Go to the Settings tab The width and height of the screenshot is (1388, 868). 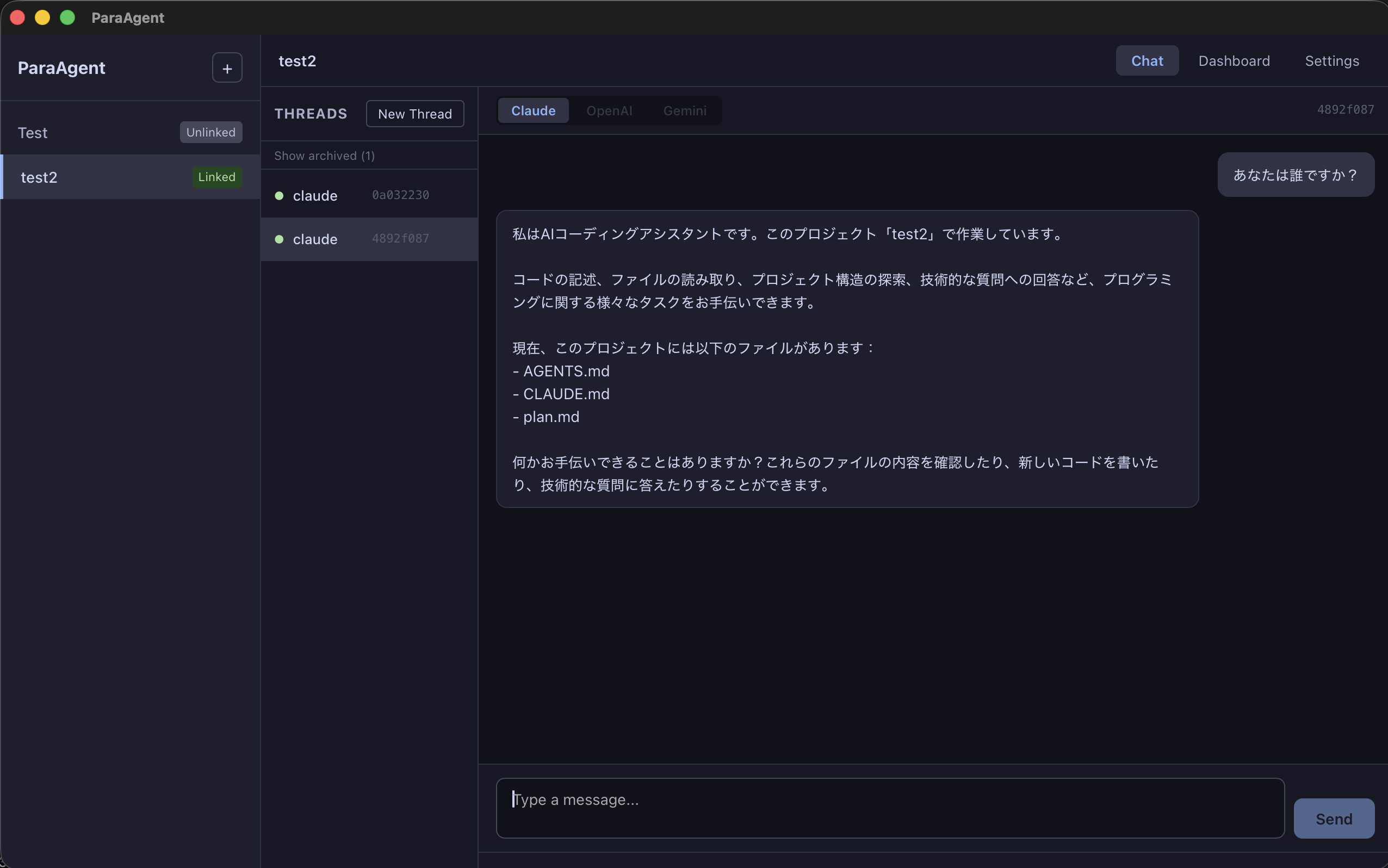(1331, 61)
